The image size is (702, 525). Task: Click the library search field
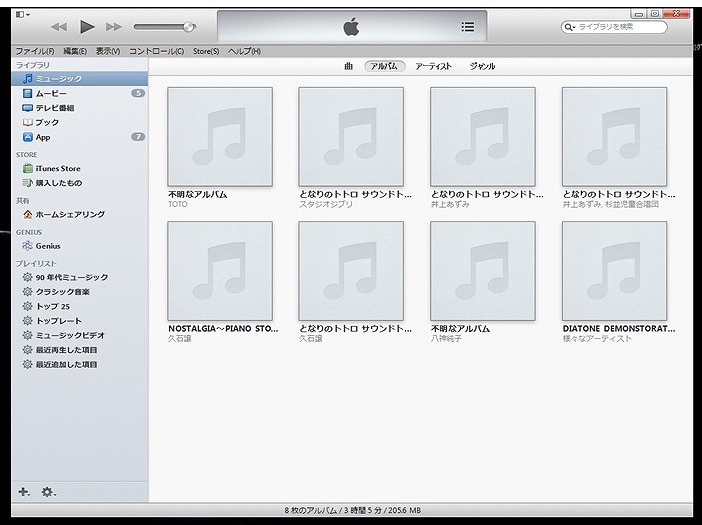(614, 27)
